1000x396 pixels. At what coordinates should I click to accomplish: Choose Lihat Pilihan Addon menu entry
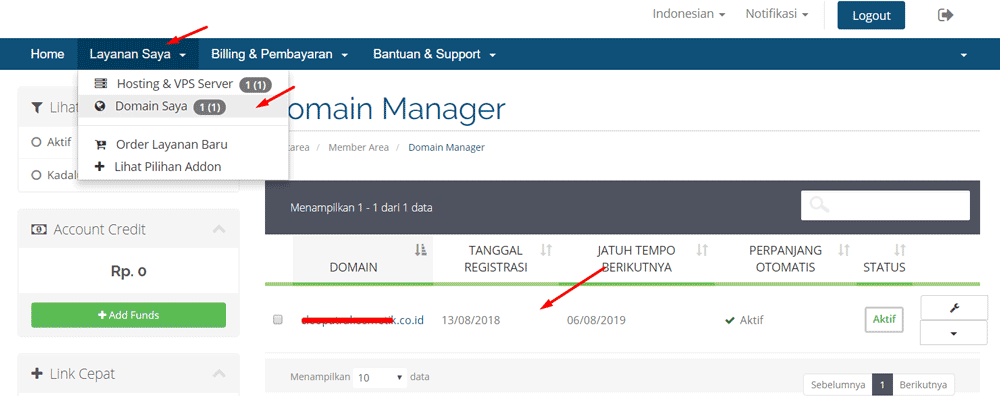tap(183, 167)
